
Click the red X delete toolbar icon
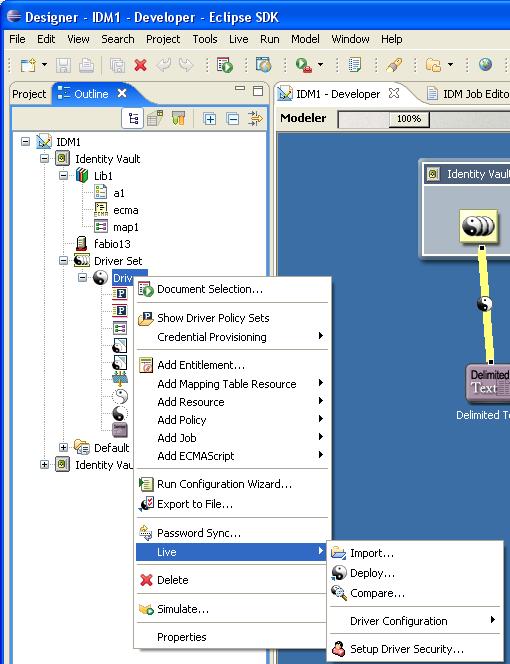[x=140, y=65]
